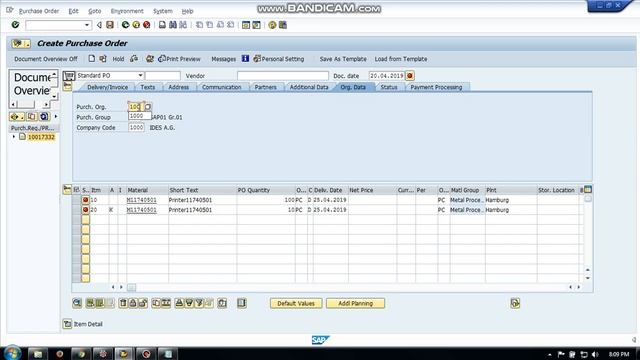640x360 pixels.
Task: Click the yellow Help question mark icon
Action: pos(272,25)
